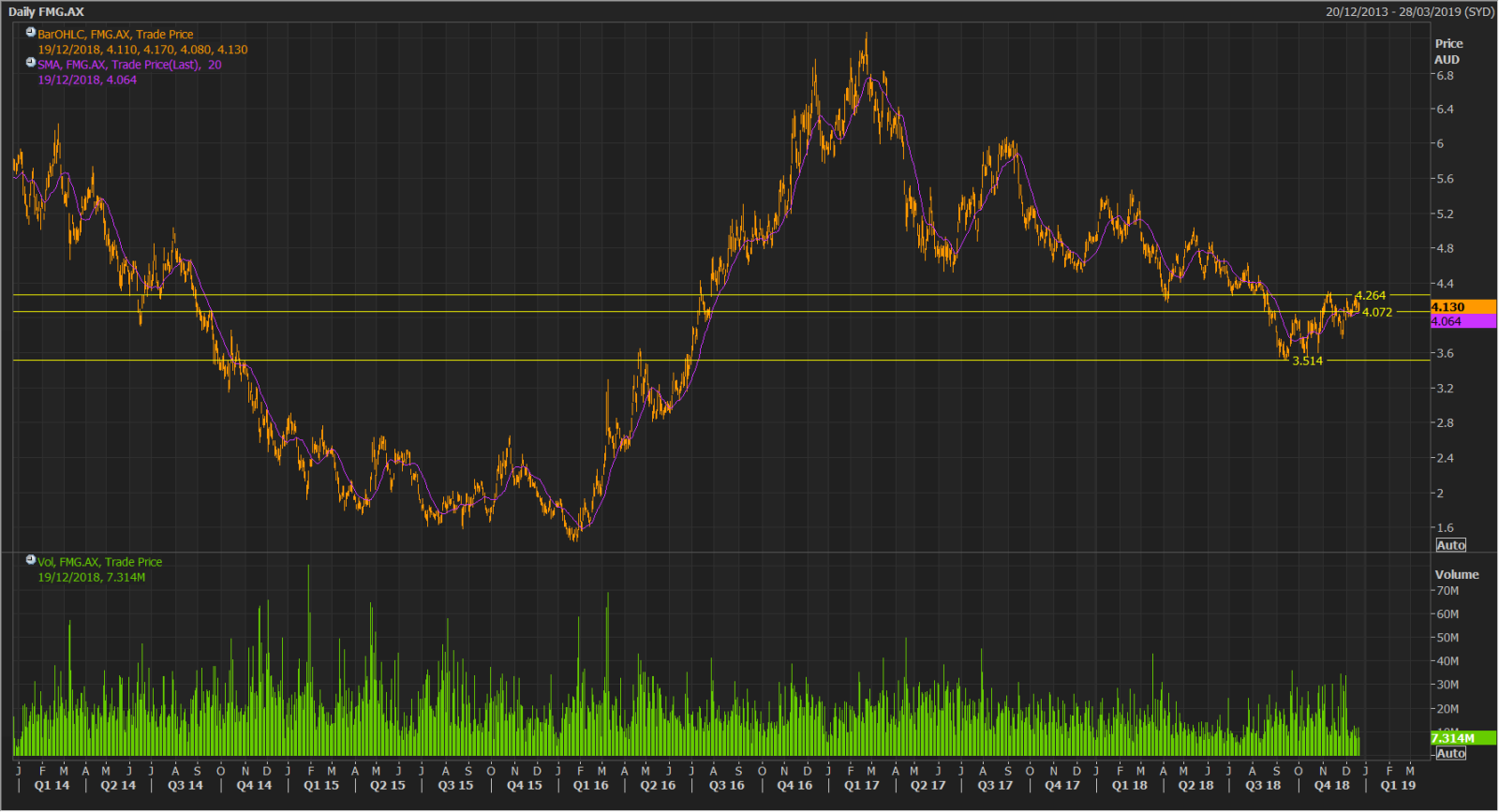1499x812 pixels.
Task: Click the SMA series legend icon
Action: (x=30, y=63)
